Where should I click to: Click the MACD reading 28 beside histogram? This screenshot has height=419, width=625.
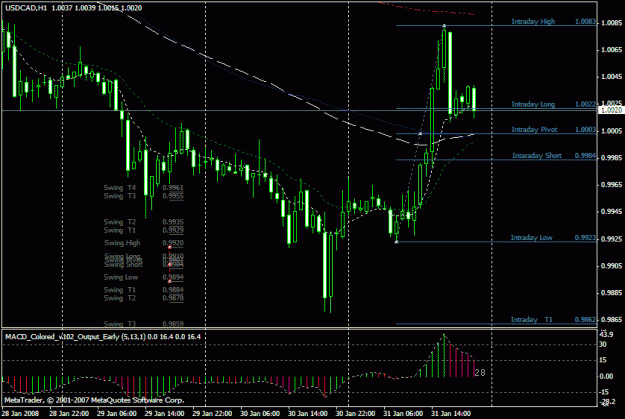[480, 373]
